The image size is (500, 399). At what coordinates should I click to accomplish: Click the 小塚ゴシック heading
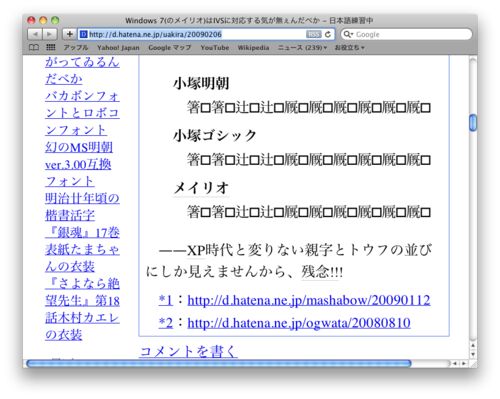[x=215, y=136]
